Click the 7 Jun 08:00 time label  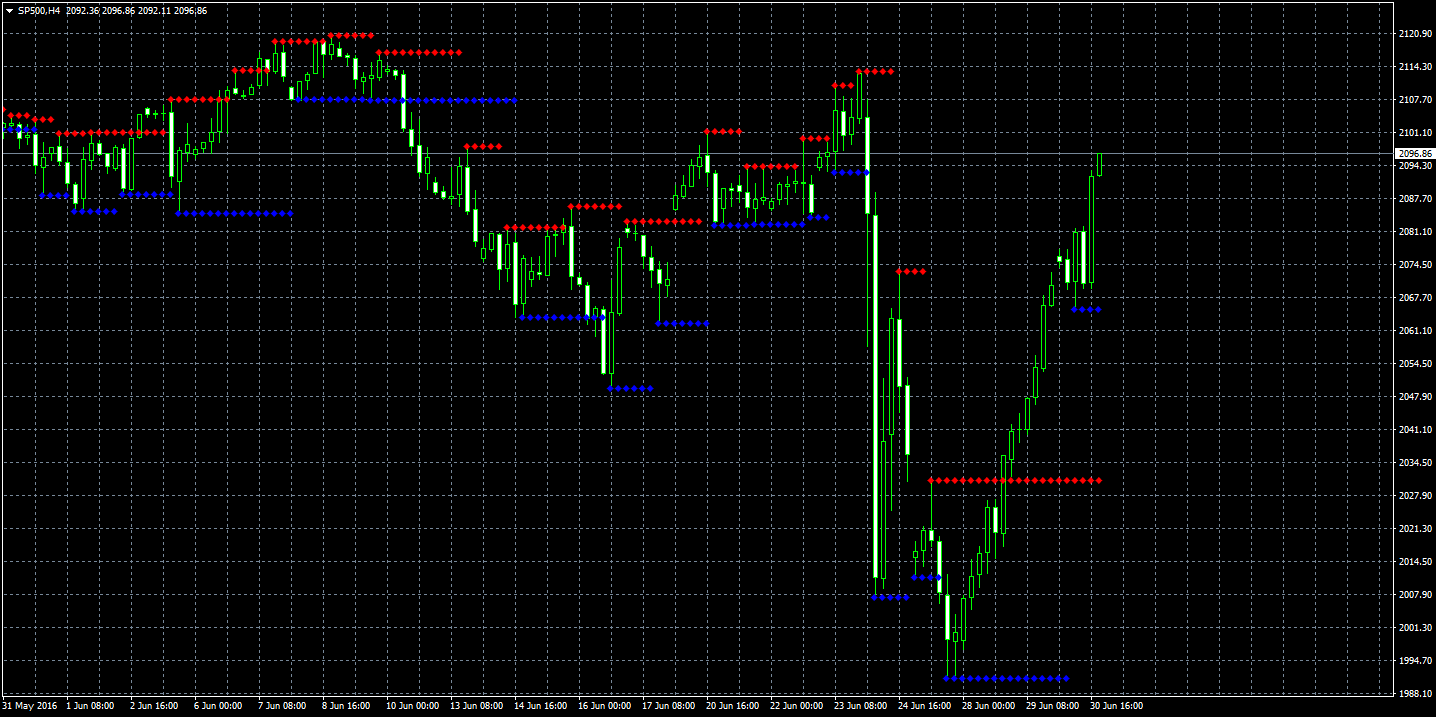[x=282, y=706]
